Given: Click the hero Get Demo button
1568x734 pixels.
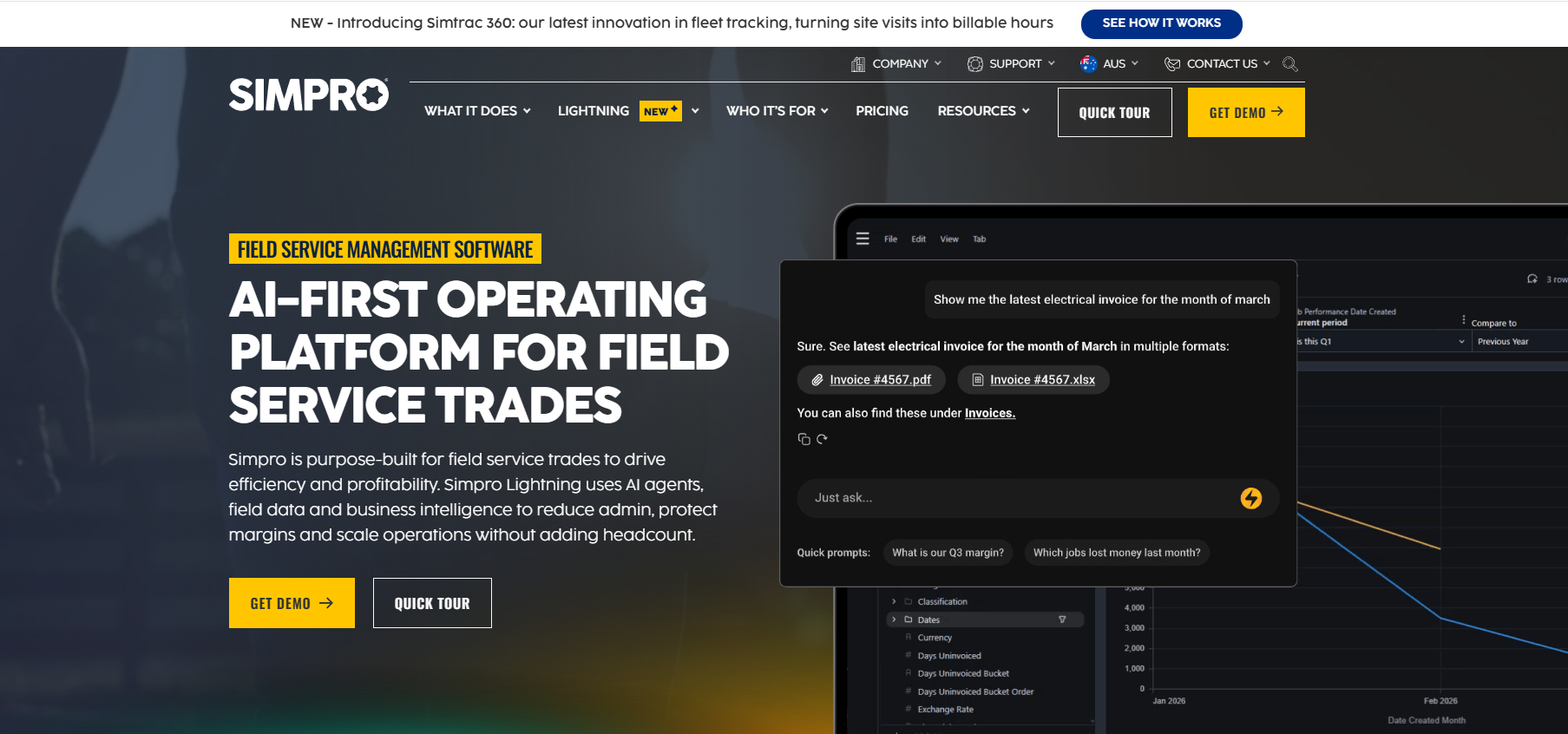Looking at the screenshot, I should click(292, 603).
